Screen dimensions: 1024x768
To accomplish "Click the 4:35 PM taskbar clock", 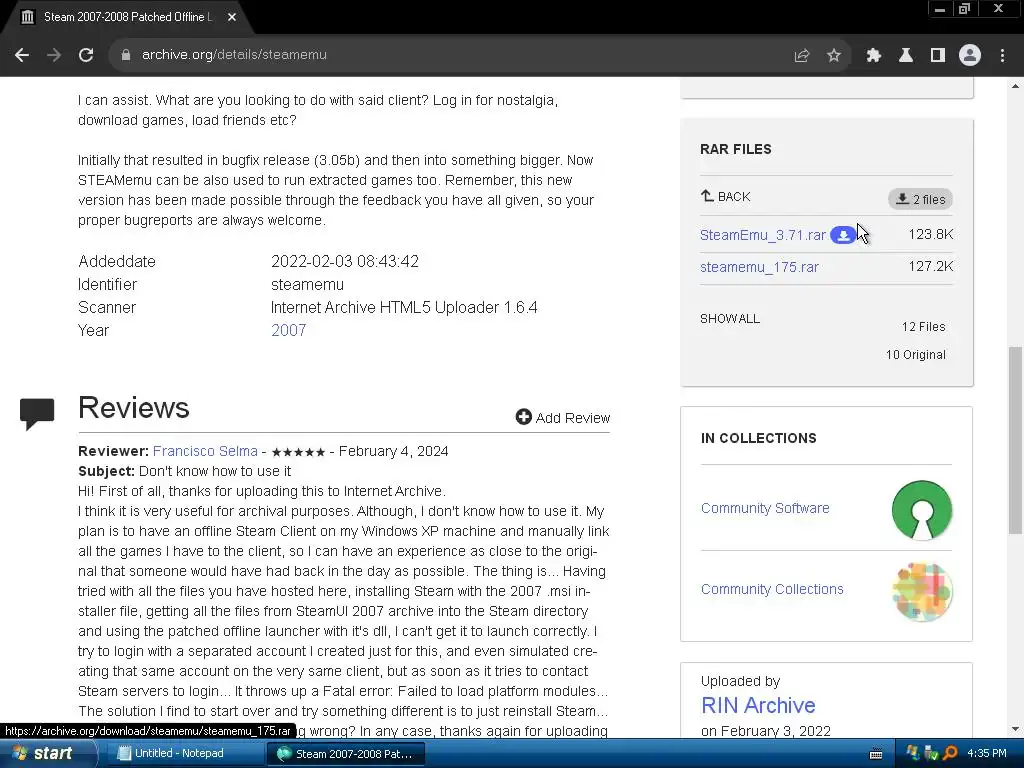I will (987, 754).
